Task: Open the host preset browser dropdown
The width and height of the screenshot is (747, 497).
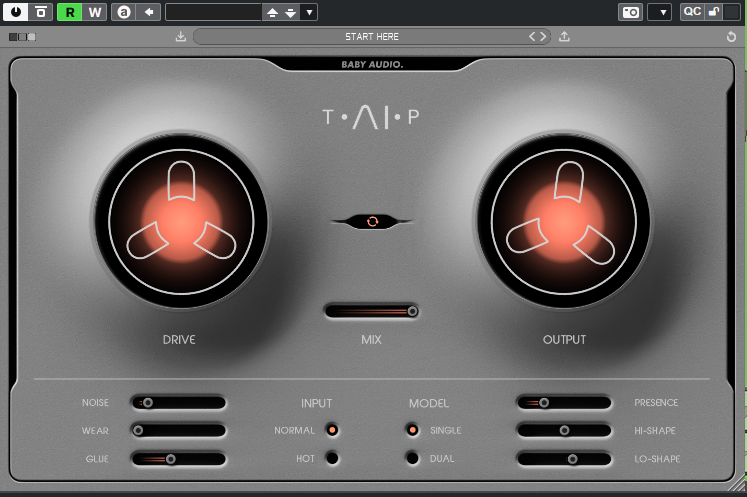Action: [x=309, y=12]
